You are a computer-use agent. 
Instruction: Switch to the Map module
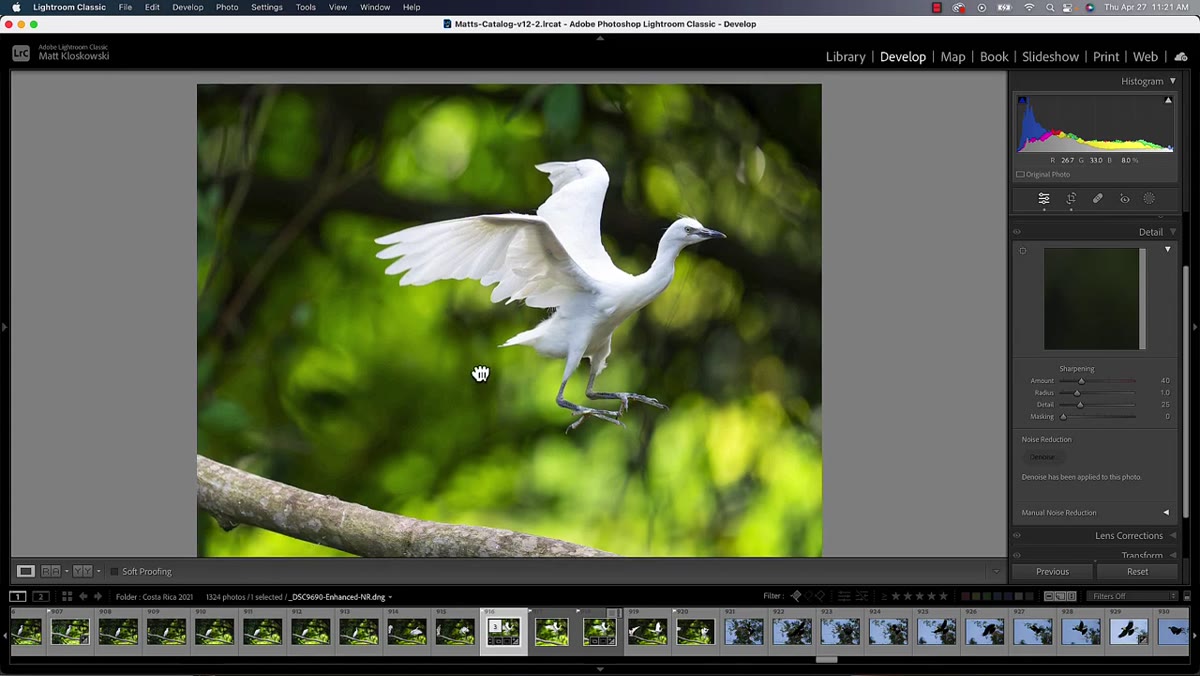pyautogui.click(x=953, y=57)
